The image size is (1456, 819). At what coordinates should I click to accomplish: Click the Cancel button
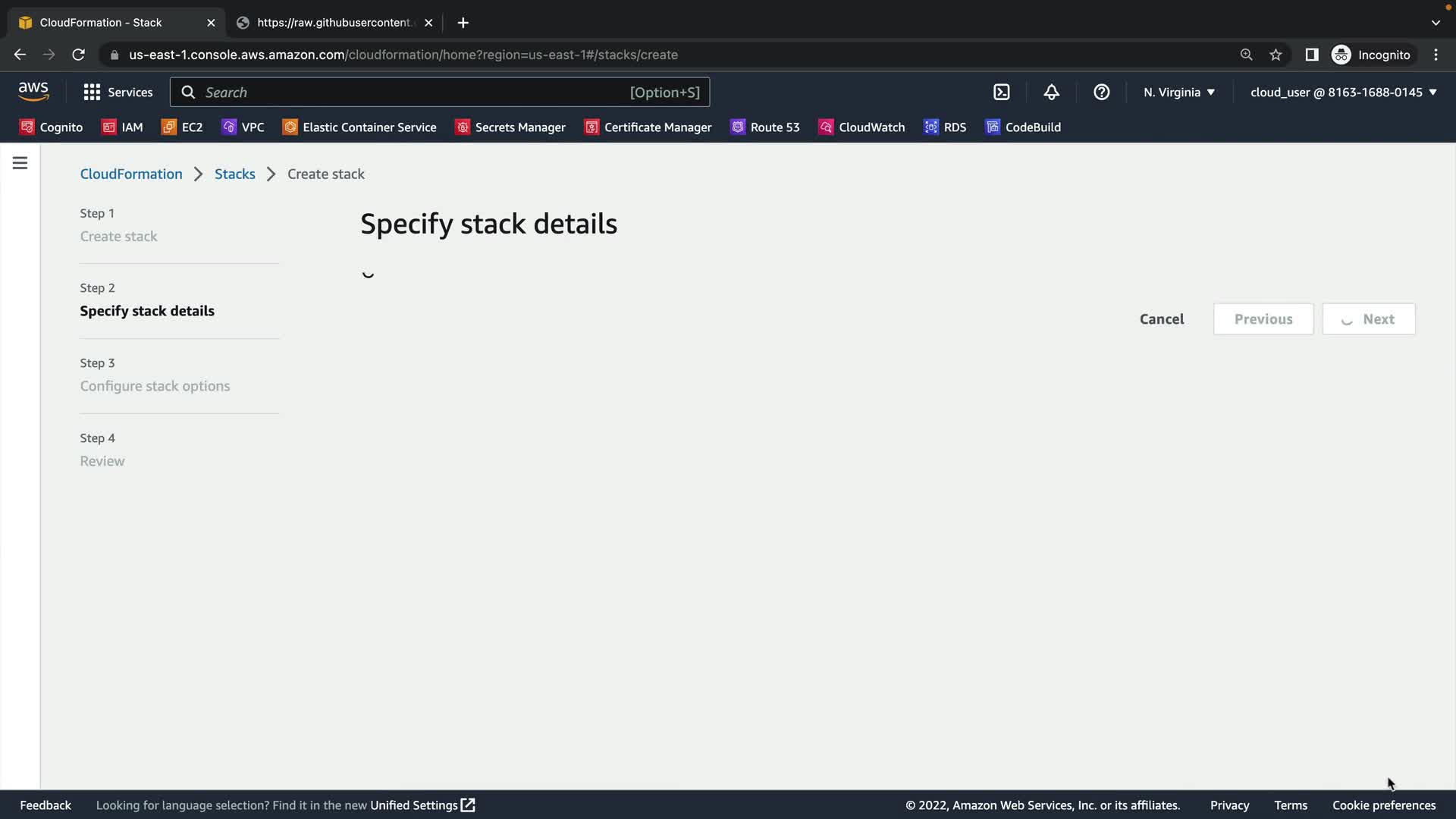coord(1161,319)
